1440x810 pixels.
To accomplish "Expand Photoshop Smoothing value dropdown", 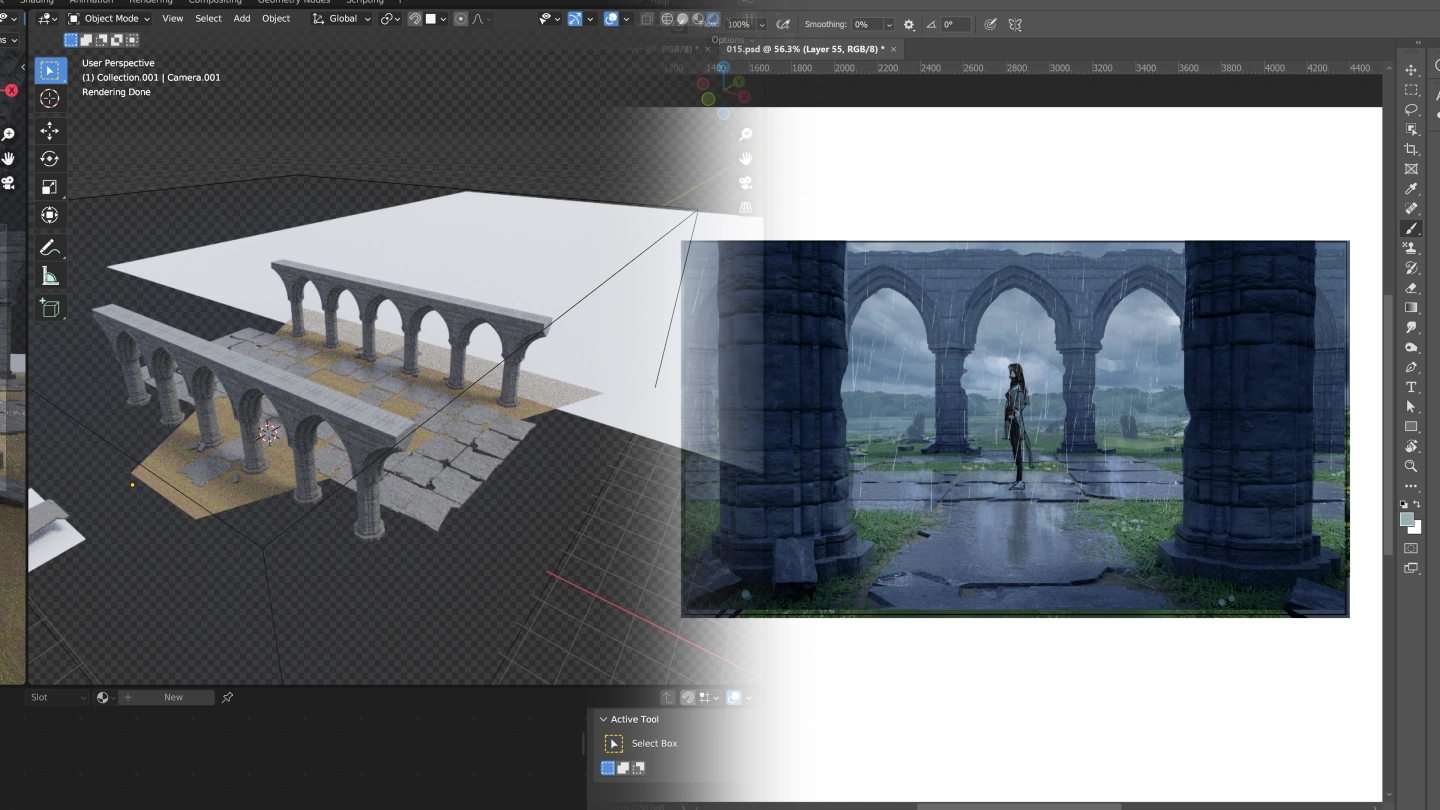I will pyautogui.click(x=889, y=24).
